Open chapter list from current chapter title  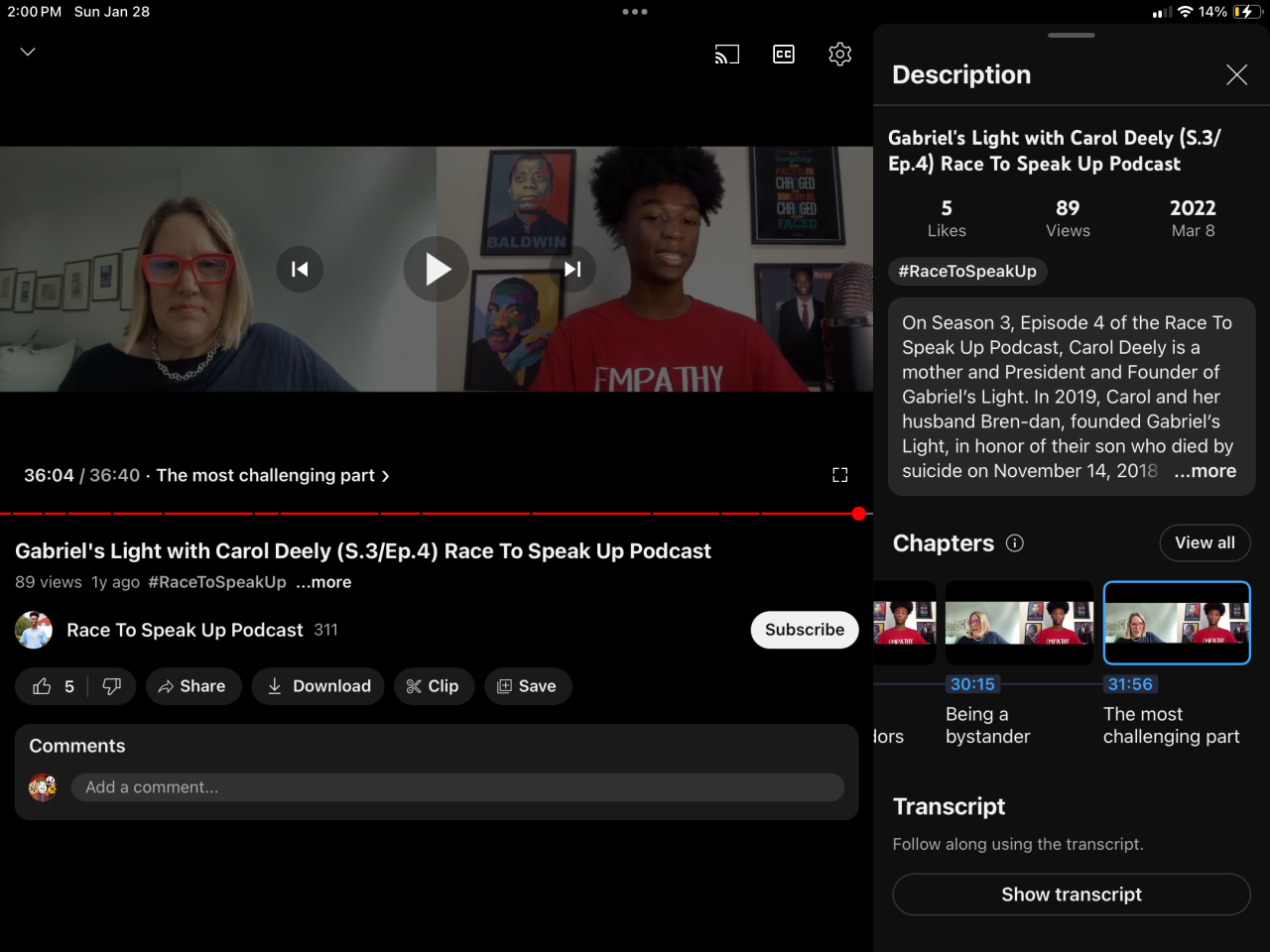point(273,476)
